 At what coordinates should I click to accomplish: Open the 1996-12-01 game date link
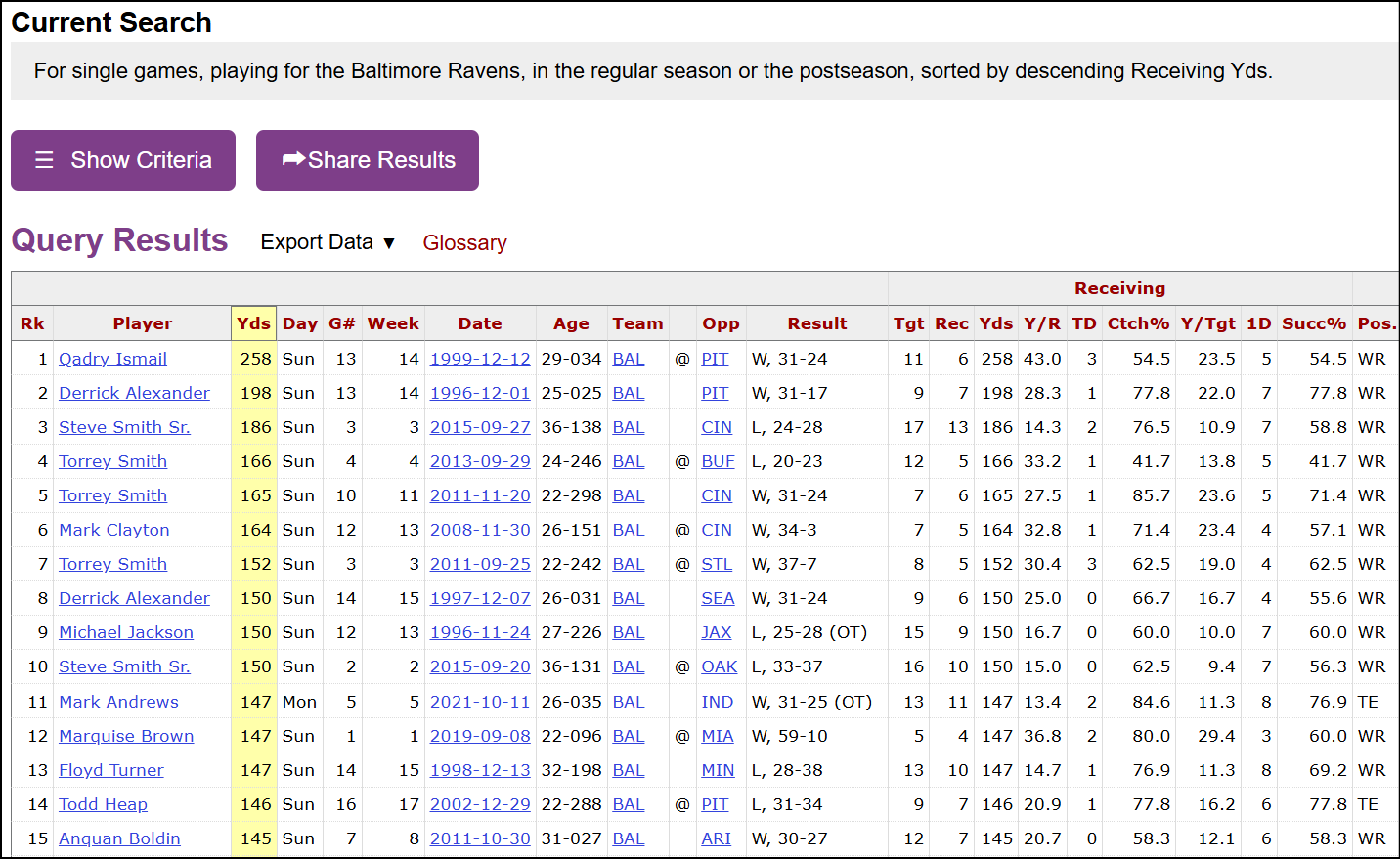pyautogui.click(x=480, y=393)
